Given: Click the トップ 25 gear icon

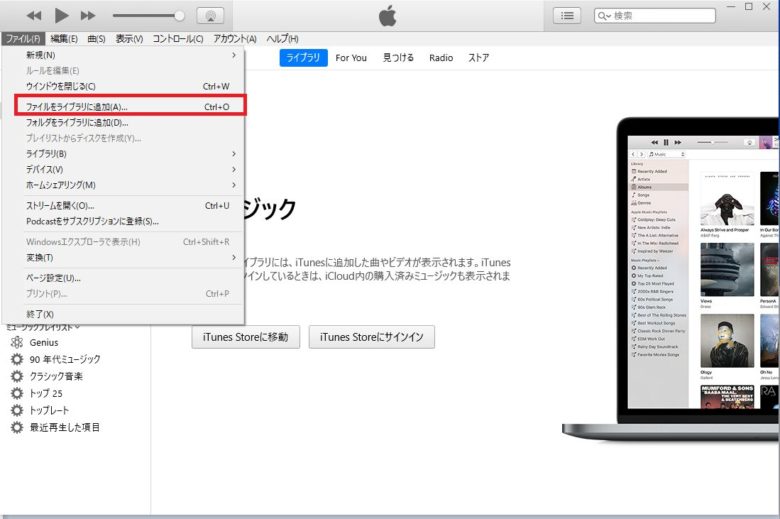Looking at the screenshot, I should point(17,393).
